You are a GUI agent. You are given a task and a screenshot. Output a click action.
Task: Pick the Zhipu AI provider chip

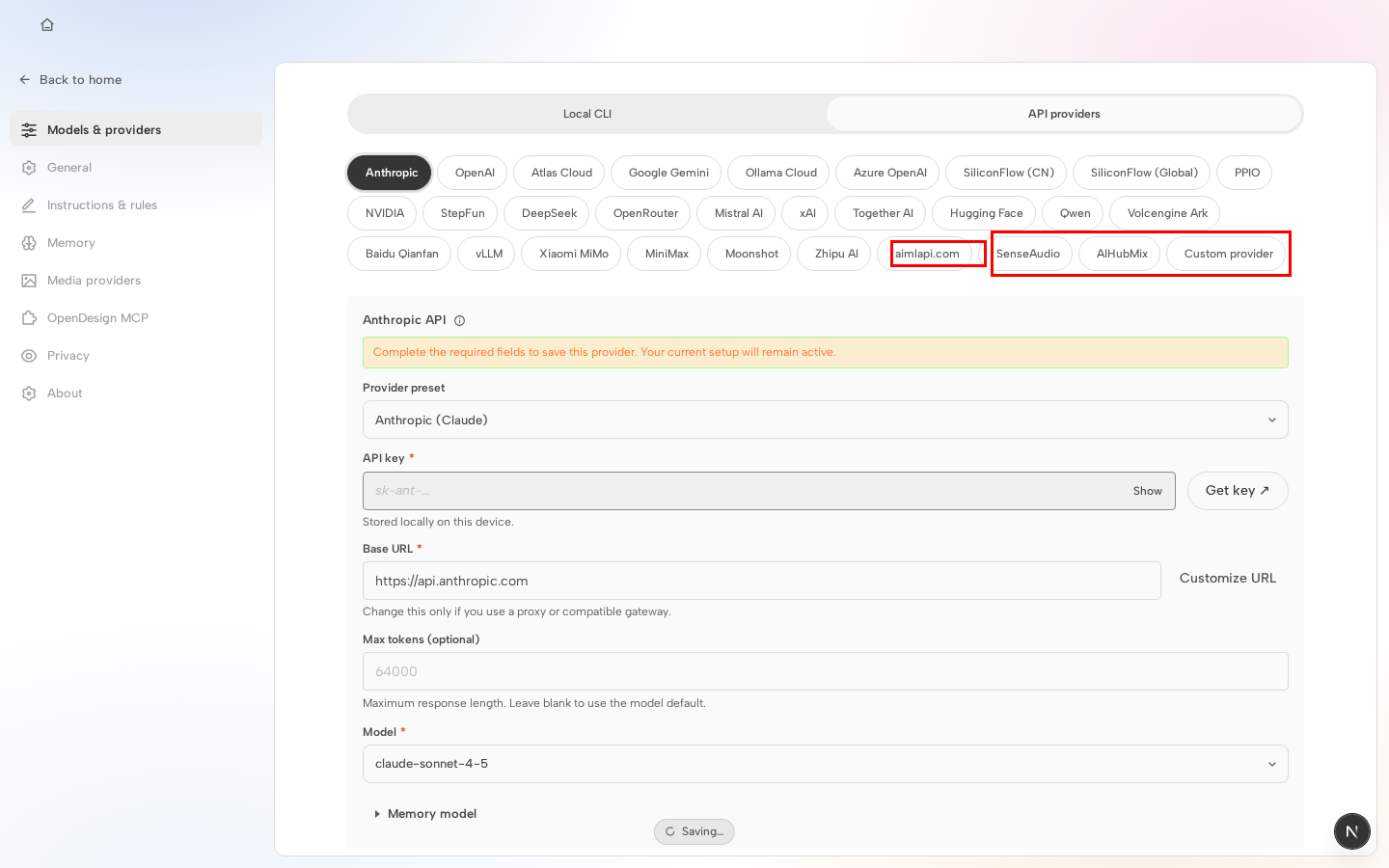coord(835,254)
